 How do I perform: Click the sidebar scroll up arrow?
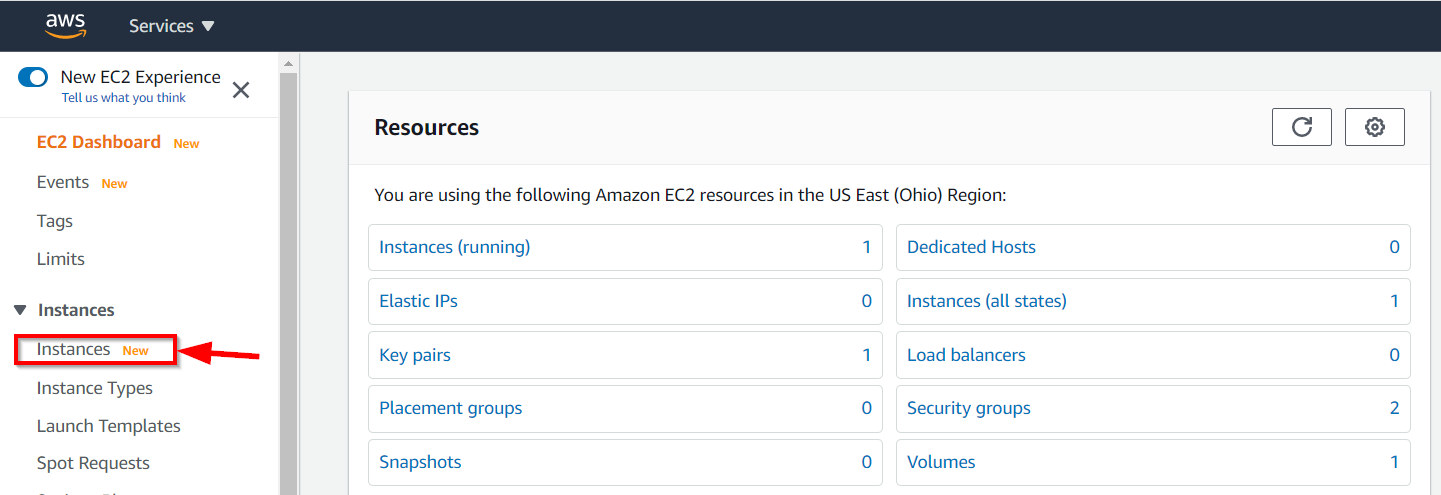[289, 63]
